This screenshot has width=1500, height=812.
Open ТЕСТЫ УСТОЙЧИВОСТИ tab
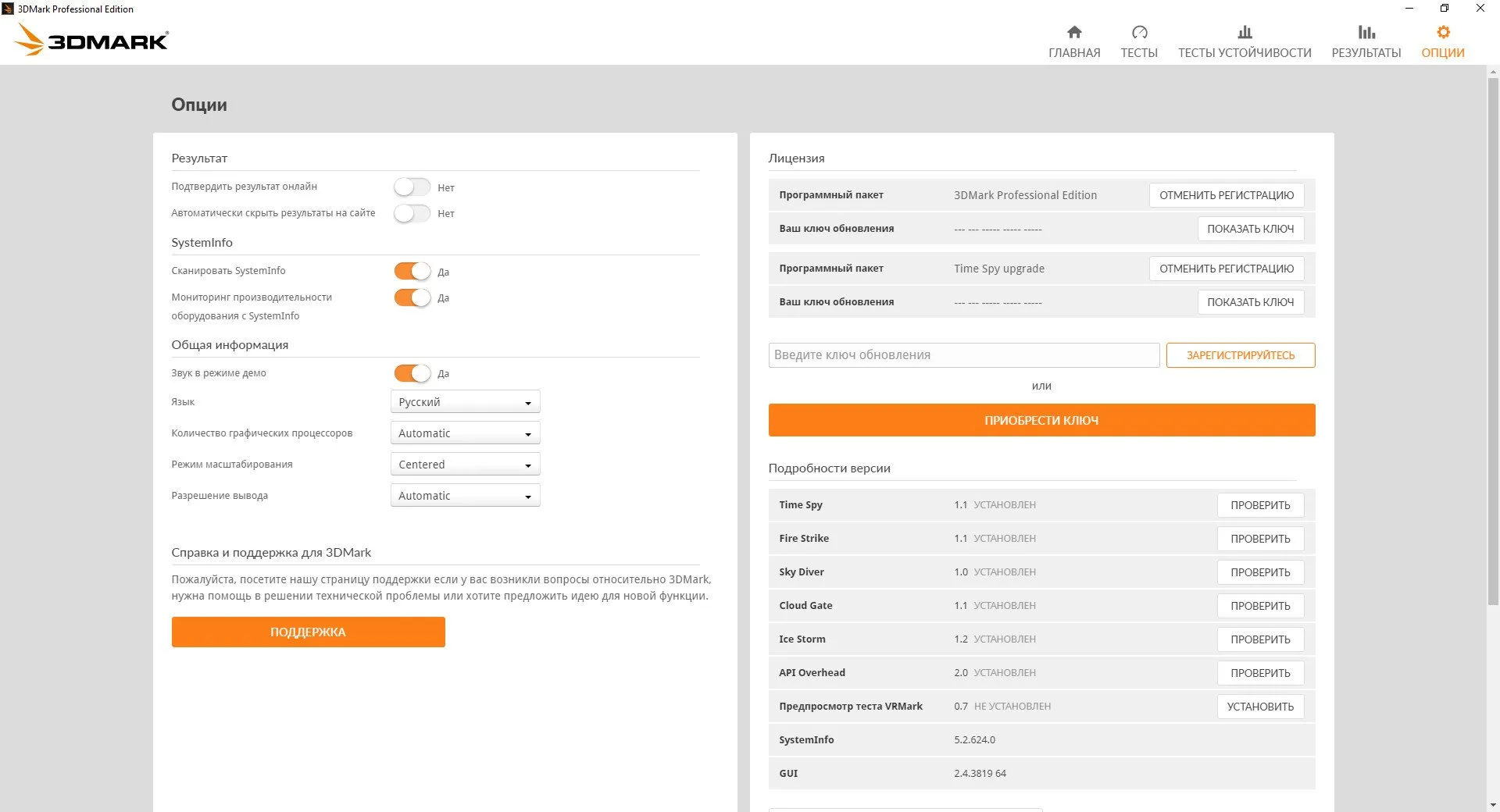(1245, 52)
